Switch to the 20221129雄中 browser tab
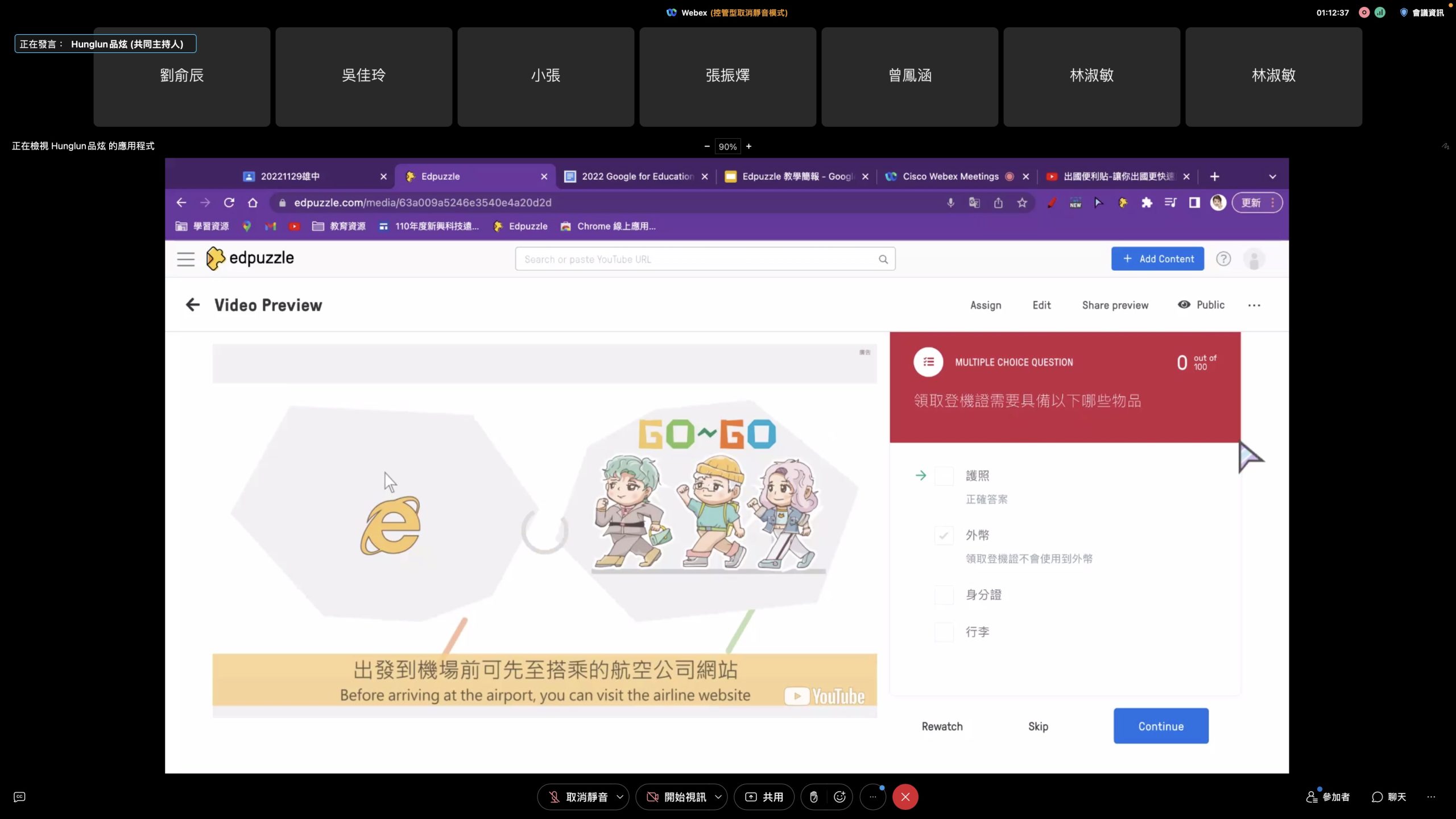The image size is (1456, 819). 290,176
